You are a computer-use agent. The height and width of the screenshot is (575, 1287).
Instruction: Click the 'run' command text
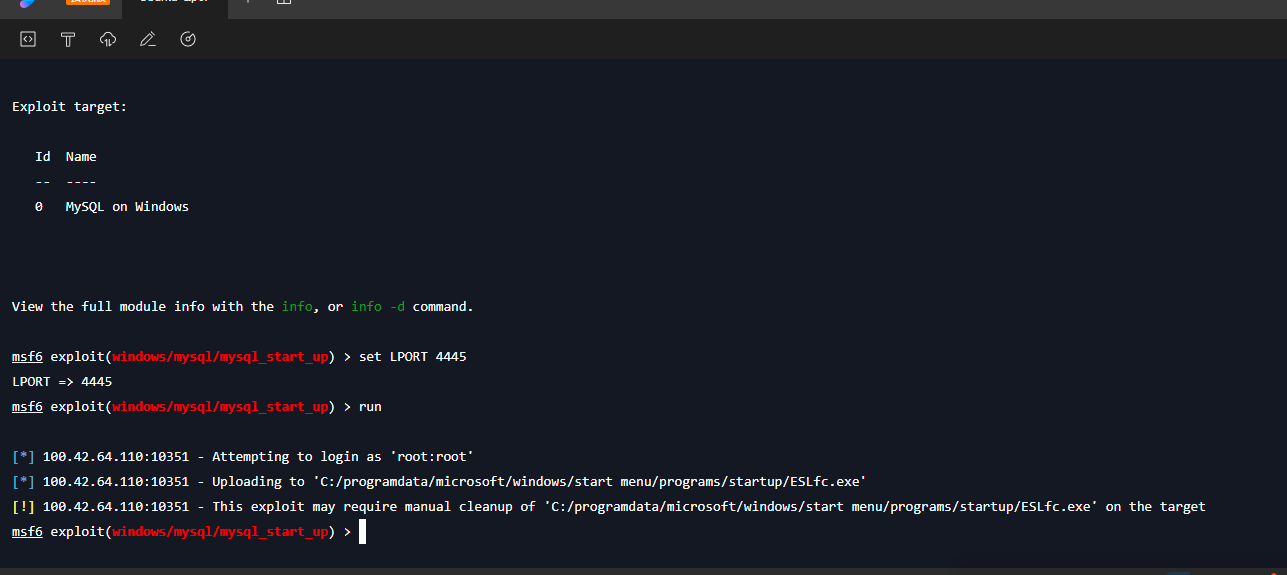pyautogui.click(x=370, y=407)
